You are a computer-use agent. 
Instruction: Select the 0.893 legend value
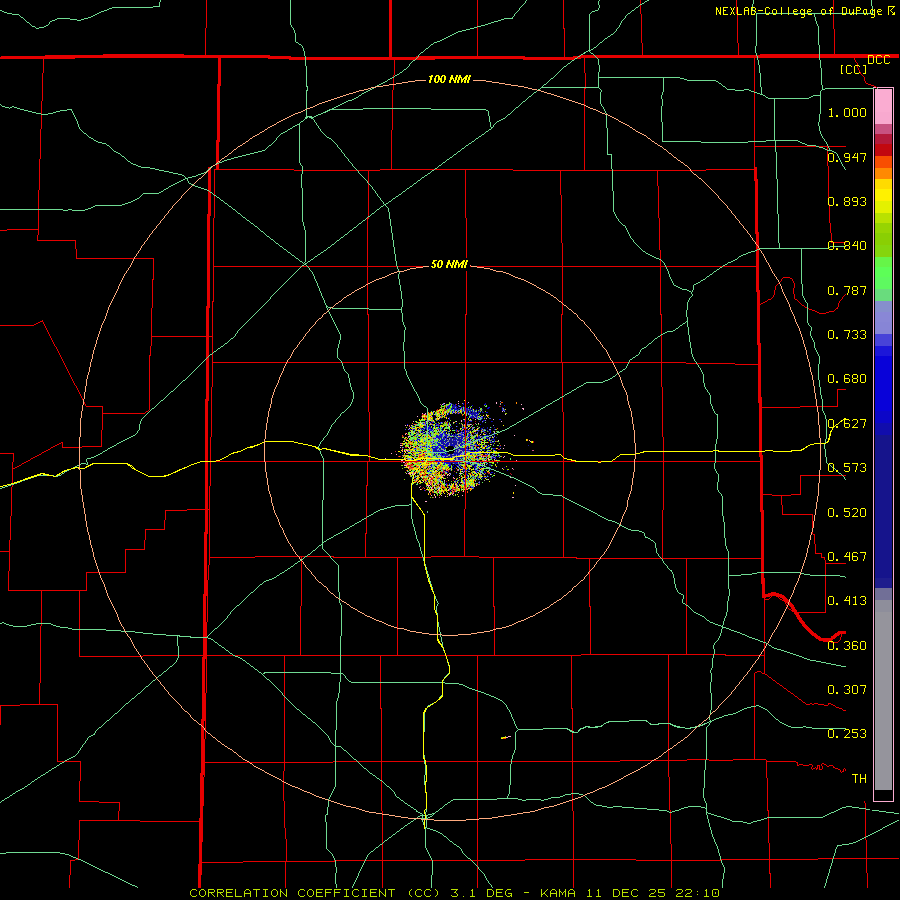coord(847,201)
